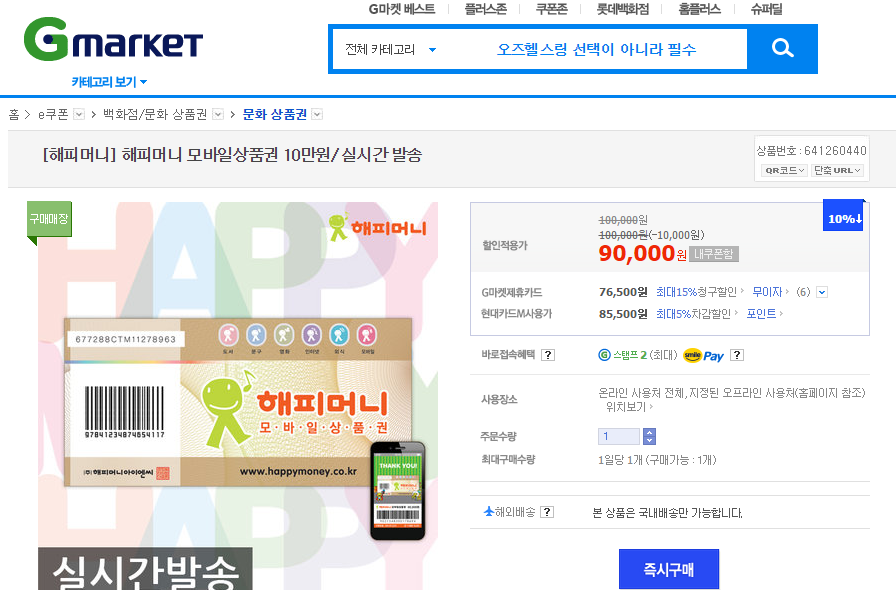896x590 pixels.
Task: Click the search magnifier icon
Action: [782, 49]
